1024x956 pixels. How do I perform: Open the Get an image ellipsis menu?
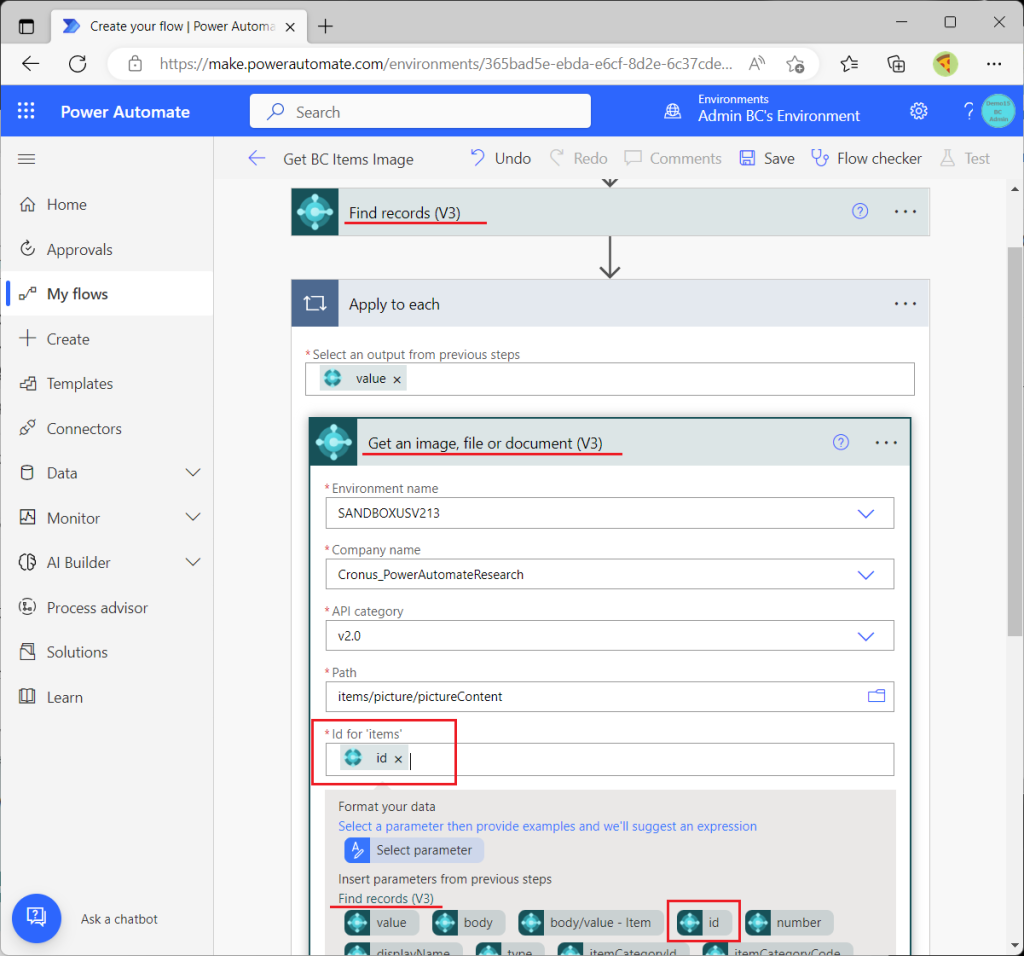886,442
